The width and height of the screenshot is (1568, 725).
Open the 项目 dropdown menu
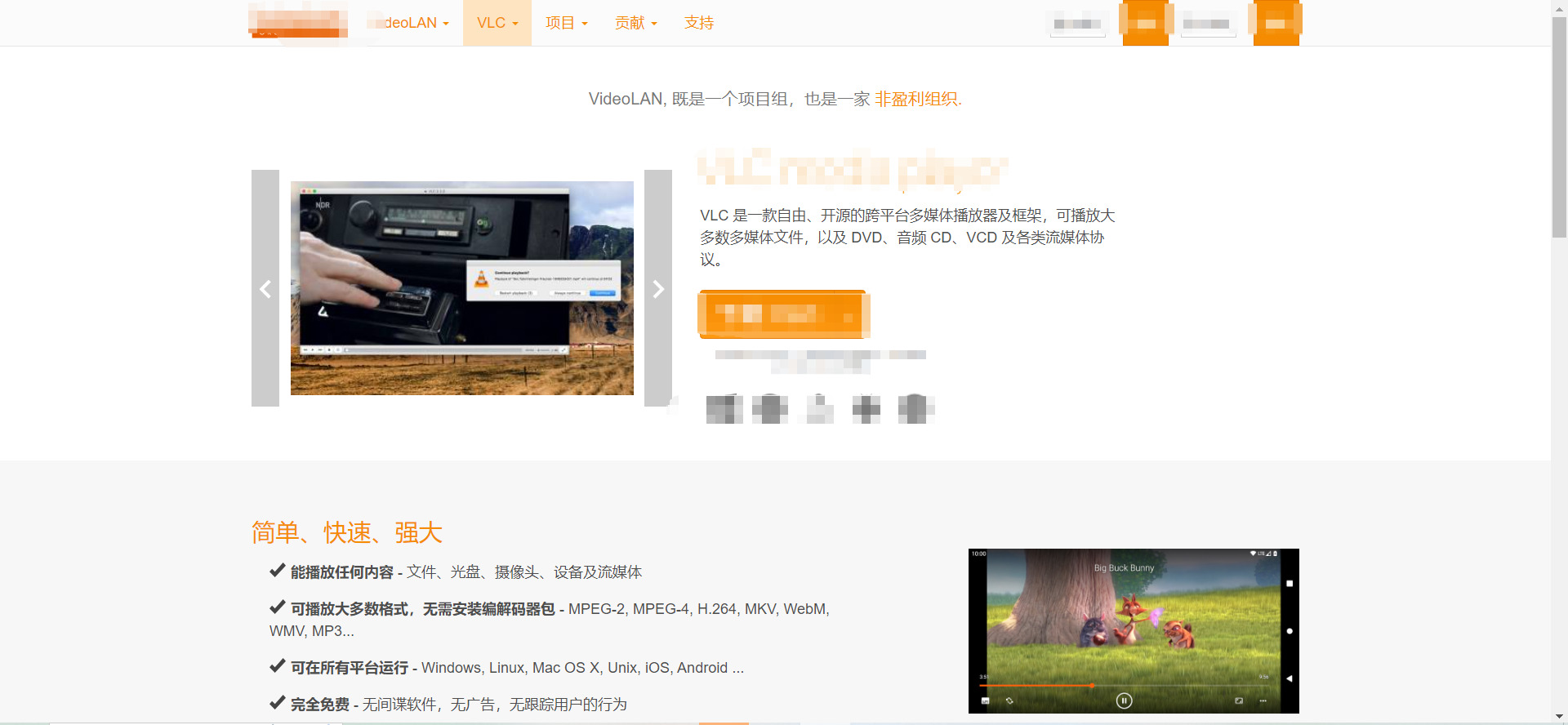[x=567, y=23]
